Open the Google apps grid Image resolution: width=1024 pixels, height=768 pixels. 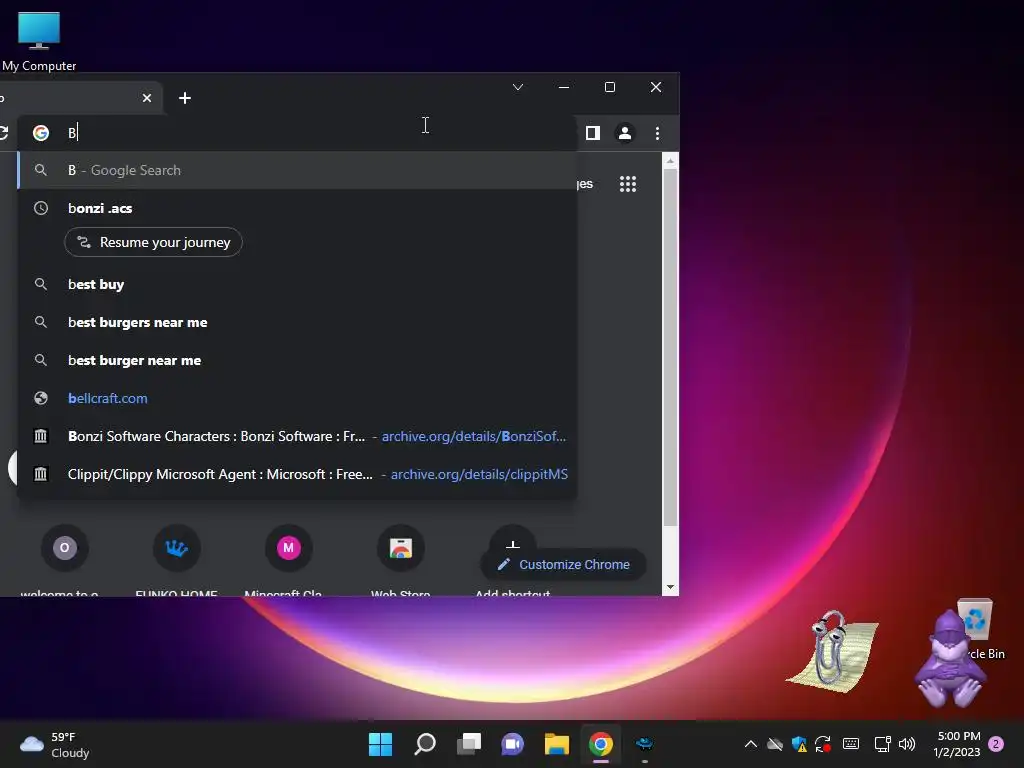coord(628,184)
